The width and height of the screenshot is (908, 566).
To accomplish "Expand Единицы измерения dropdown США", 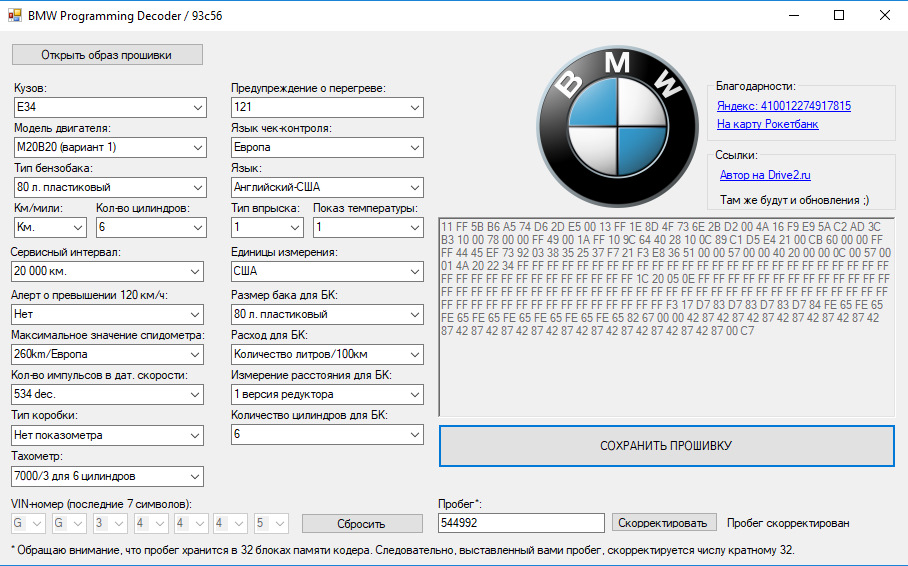I will pos(327,271).
